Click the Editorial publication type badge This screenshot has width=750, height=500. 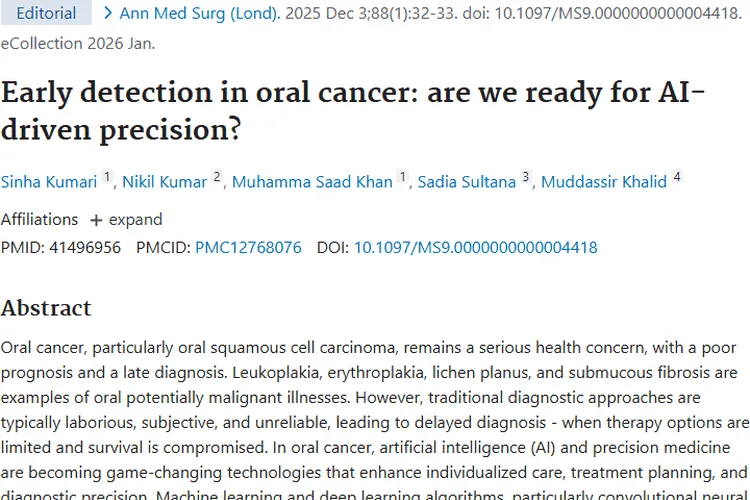click(46, 13)
